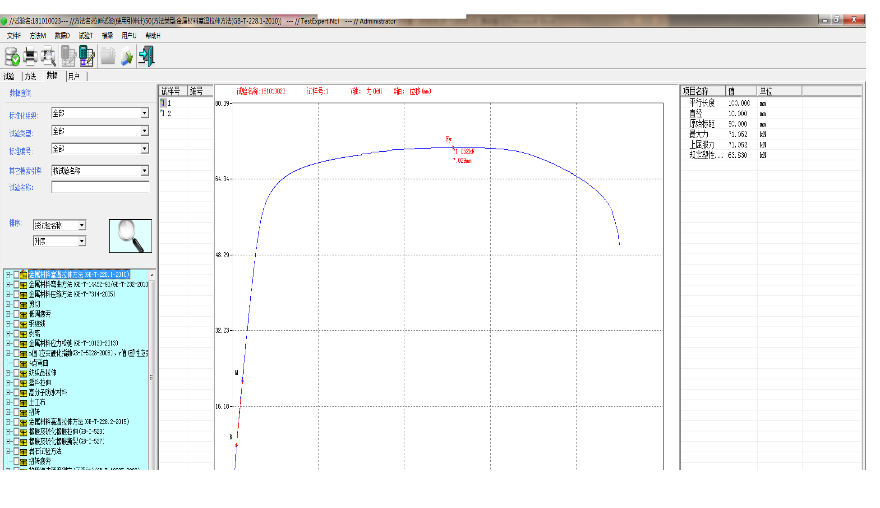The width and height of the screenshot is (880, 508).
Task: Tick checkbox for GB-T-7314-2005 compression method
Action: click(16, 294)
